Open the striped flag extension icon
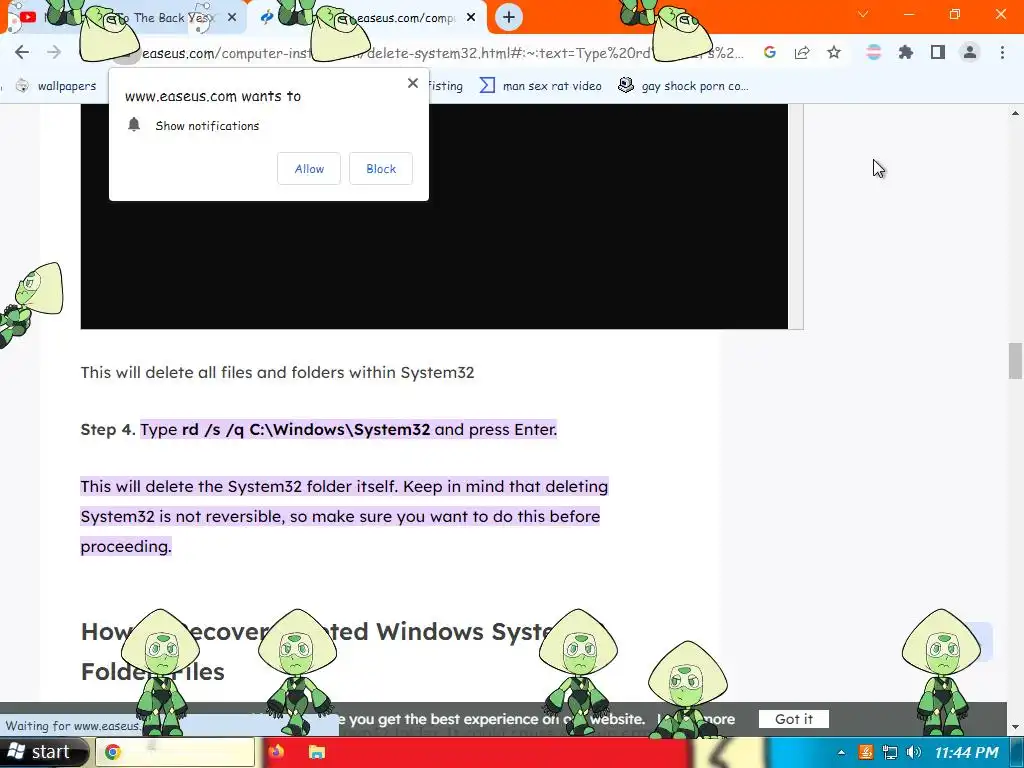Viewport: 1024px width, 768px height. 873,52
